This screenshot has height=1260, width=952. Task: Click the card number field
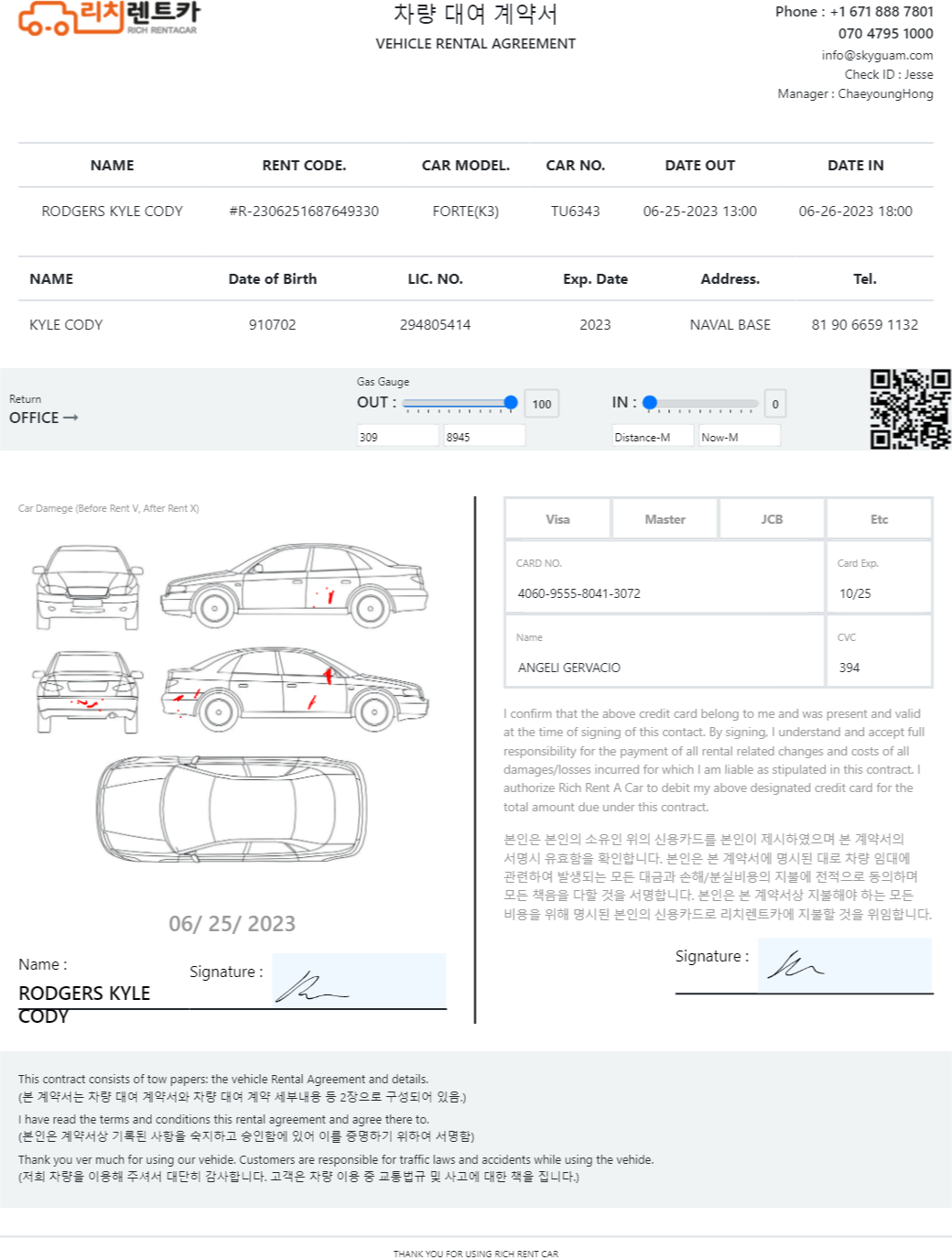pyautogui.click(x=665, y=577)
